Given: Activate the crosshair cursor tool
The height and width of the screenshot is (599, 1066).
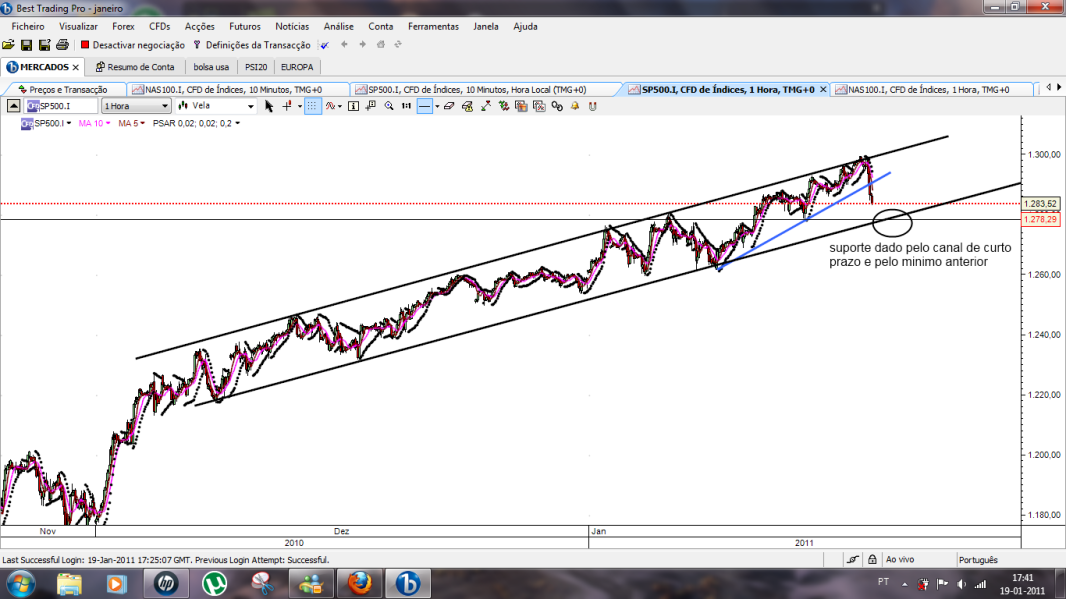Looking at the screenshot, I should pyautogui.click(x=287, y=106).
